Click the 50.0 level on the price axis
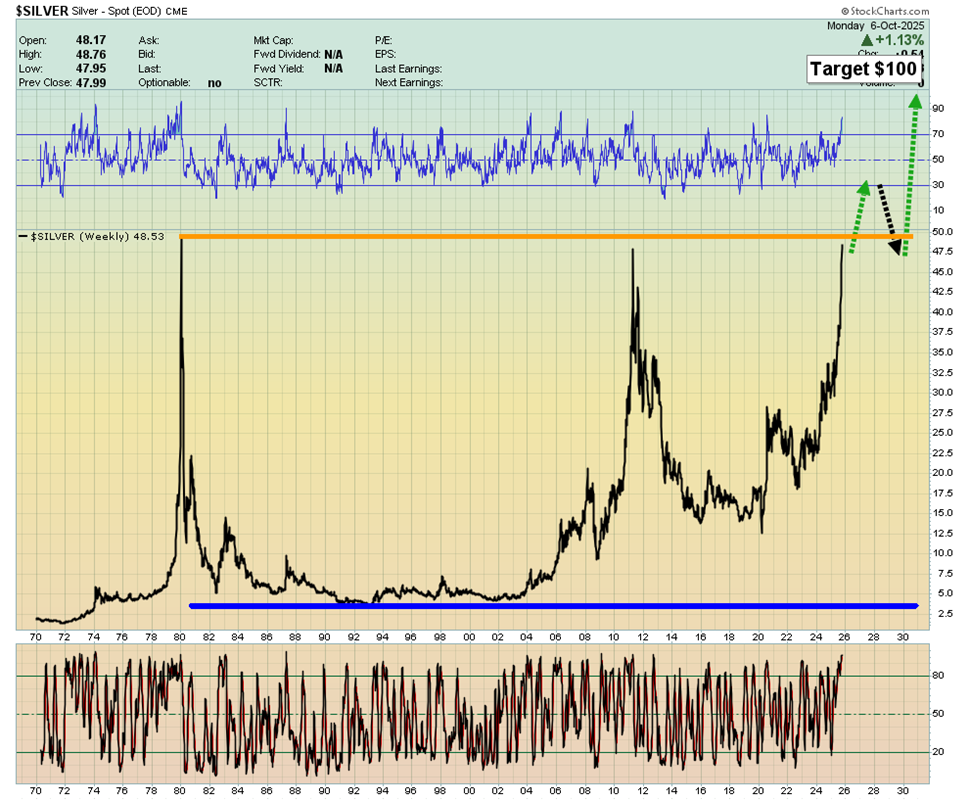Viewport: 969px width, 800px height. (942, 232)
